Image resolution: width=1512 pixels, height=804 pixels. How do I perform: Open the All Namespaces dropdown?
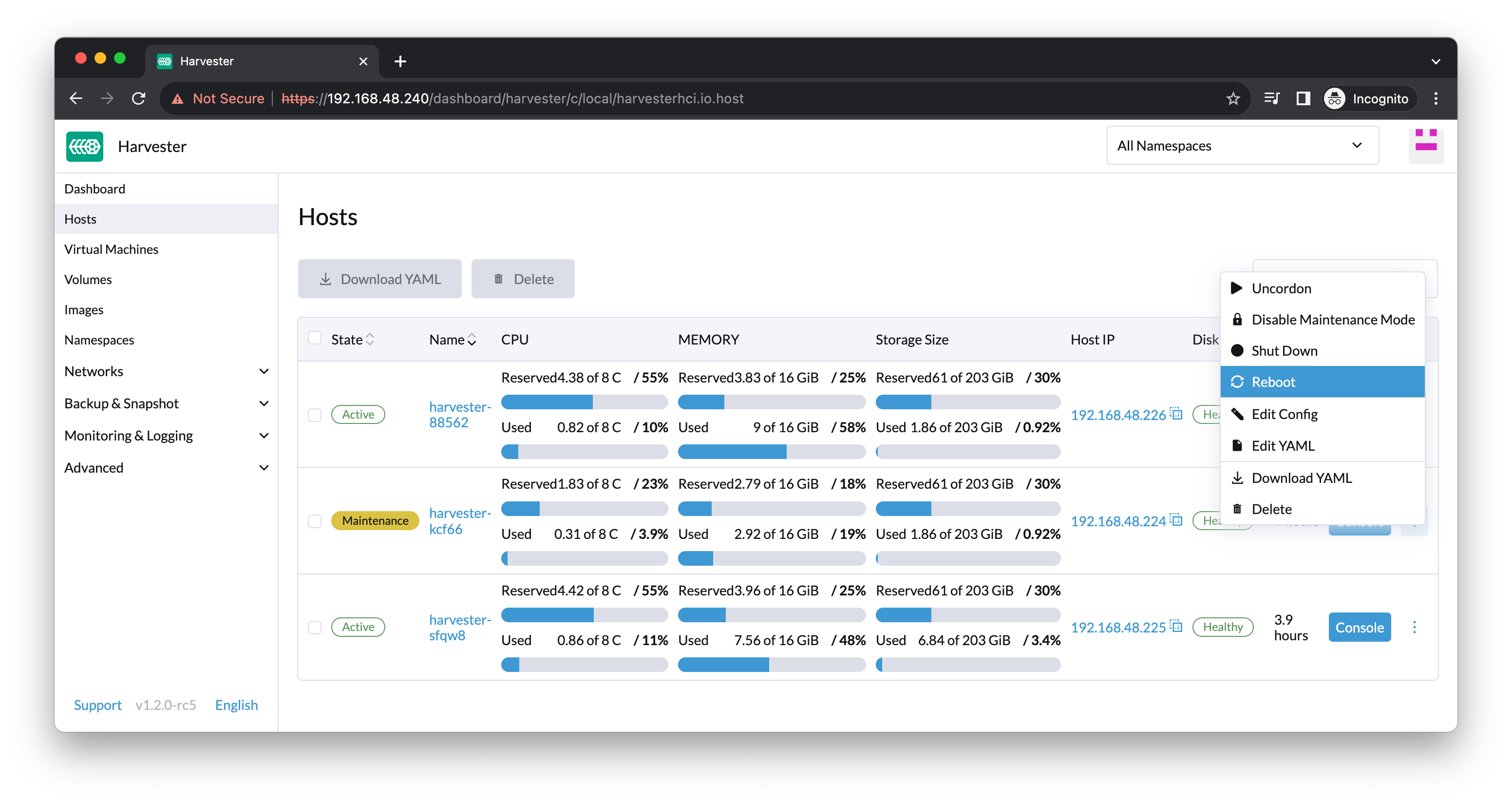pyautogui.click(x=1242, y=146)
